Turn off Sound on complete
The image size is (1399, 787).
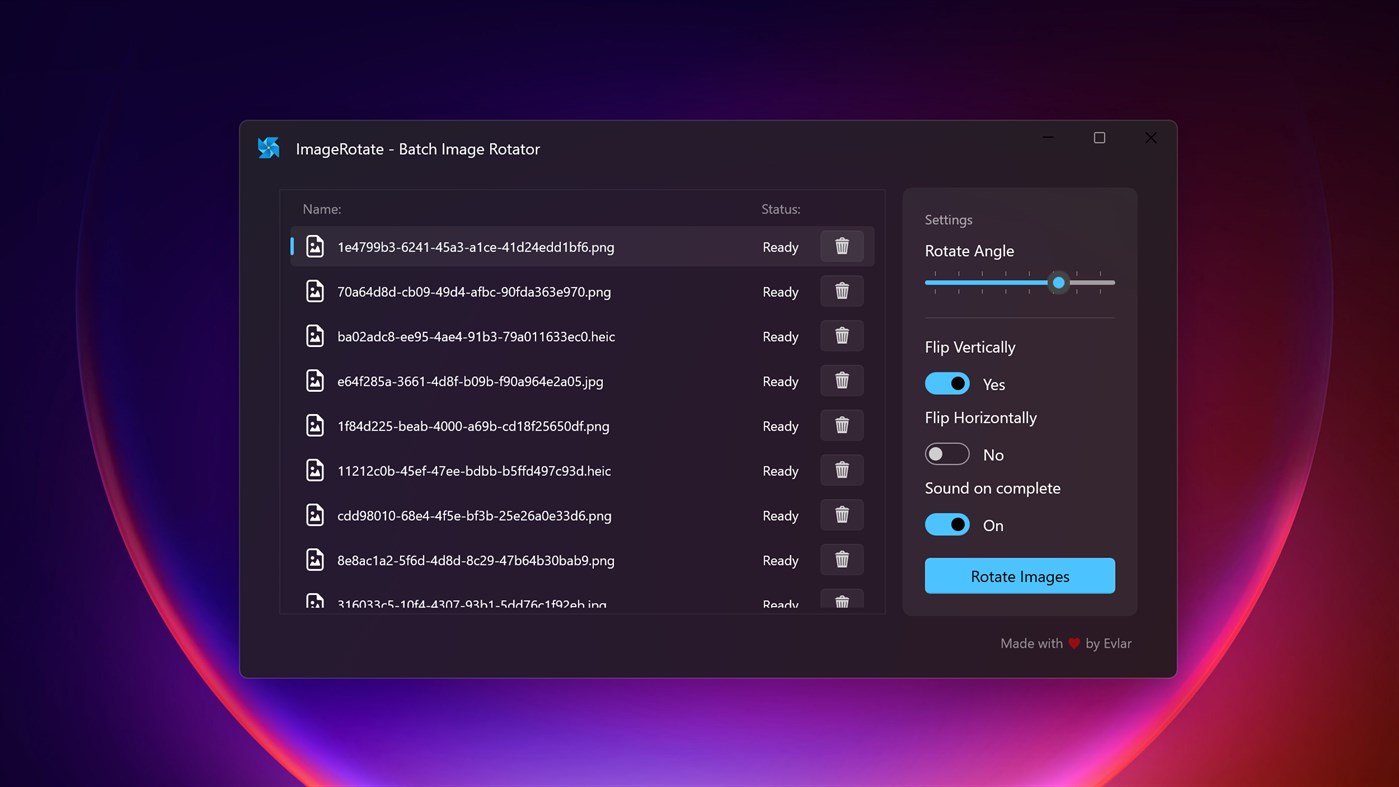pos(946,524)
